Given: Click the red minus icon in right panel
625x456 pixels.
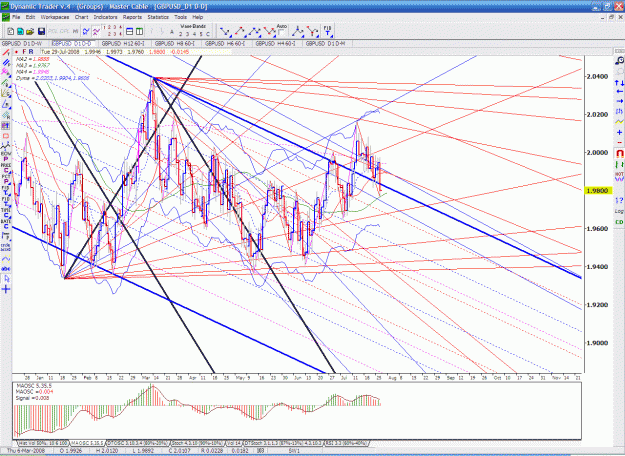Looking at the screenshot, I should 619,143.
